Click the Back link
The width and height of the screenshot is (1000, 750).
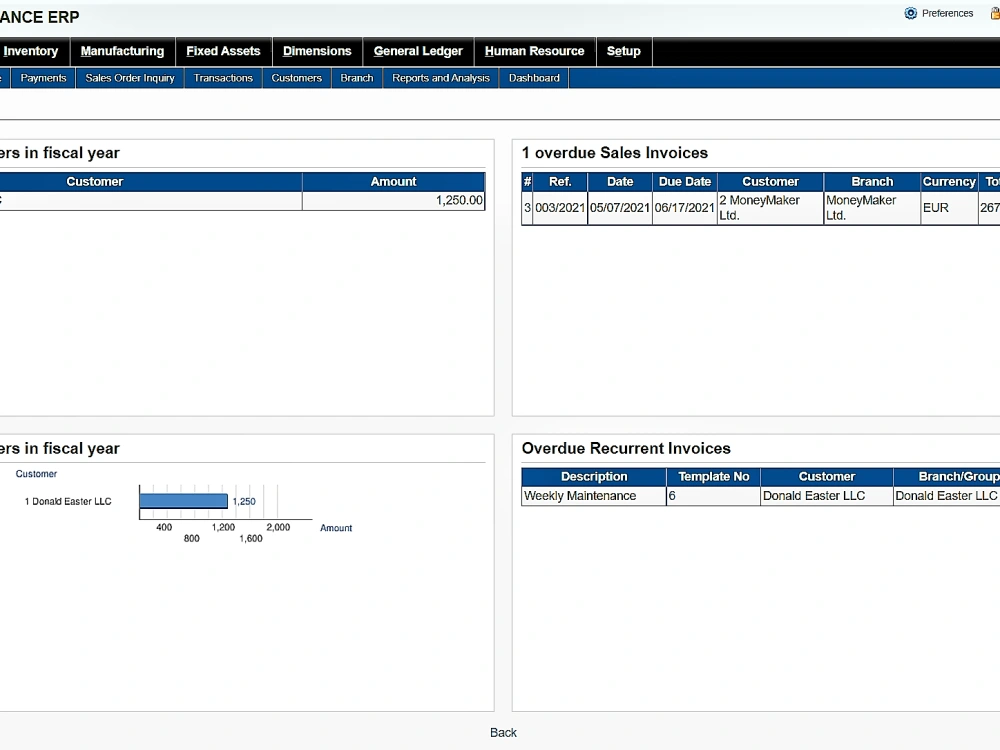click(x=503, y=733)
